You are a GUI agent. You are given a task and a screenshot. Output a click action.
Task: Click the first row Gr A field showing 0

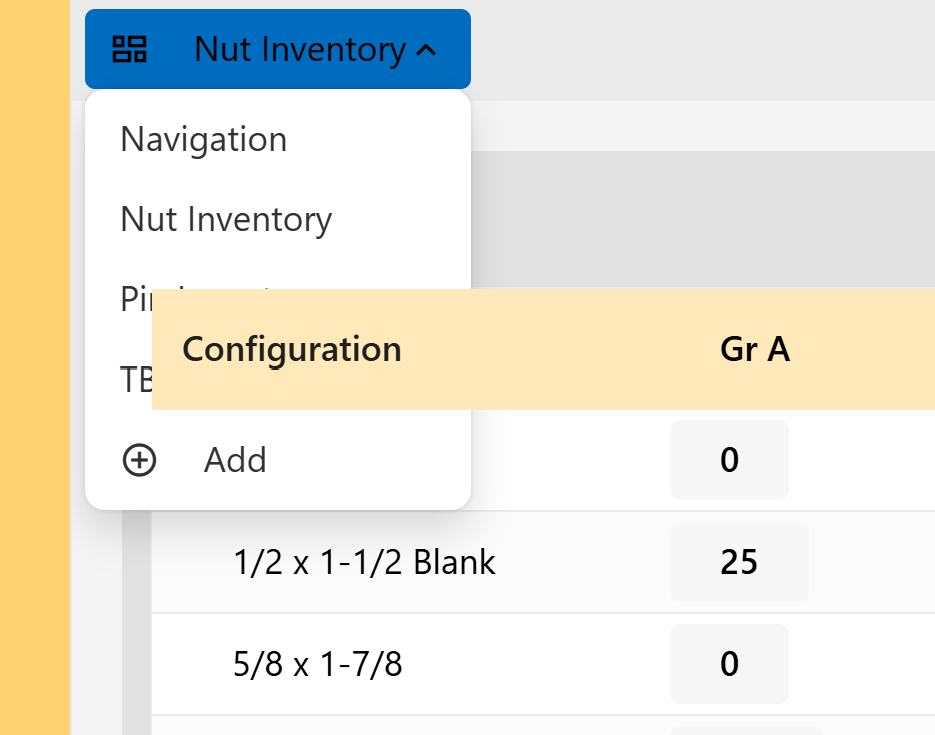(729, 460)
